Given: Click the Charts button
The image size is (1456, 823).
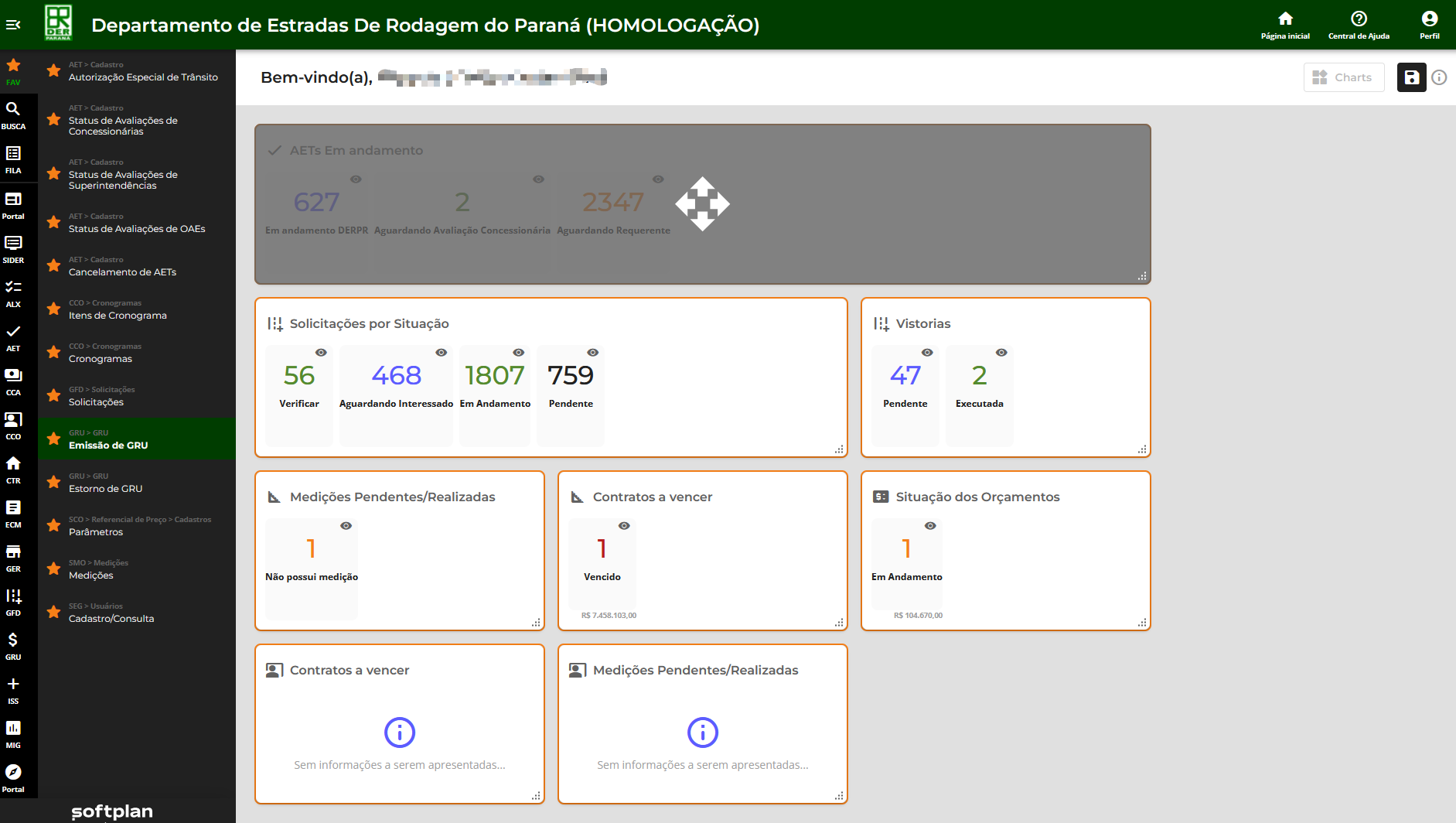Looking at the screenshot, I should [1343, 77].
